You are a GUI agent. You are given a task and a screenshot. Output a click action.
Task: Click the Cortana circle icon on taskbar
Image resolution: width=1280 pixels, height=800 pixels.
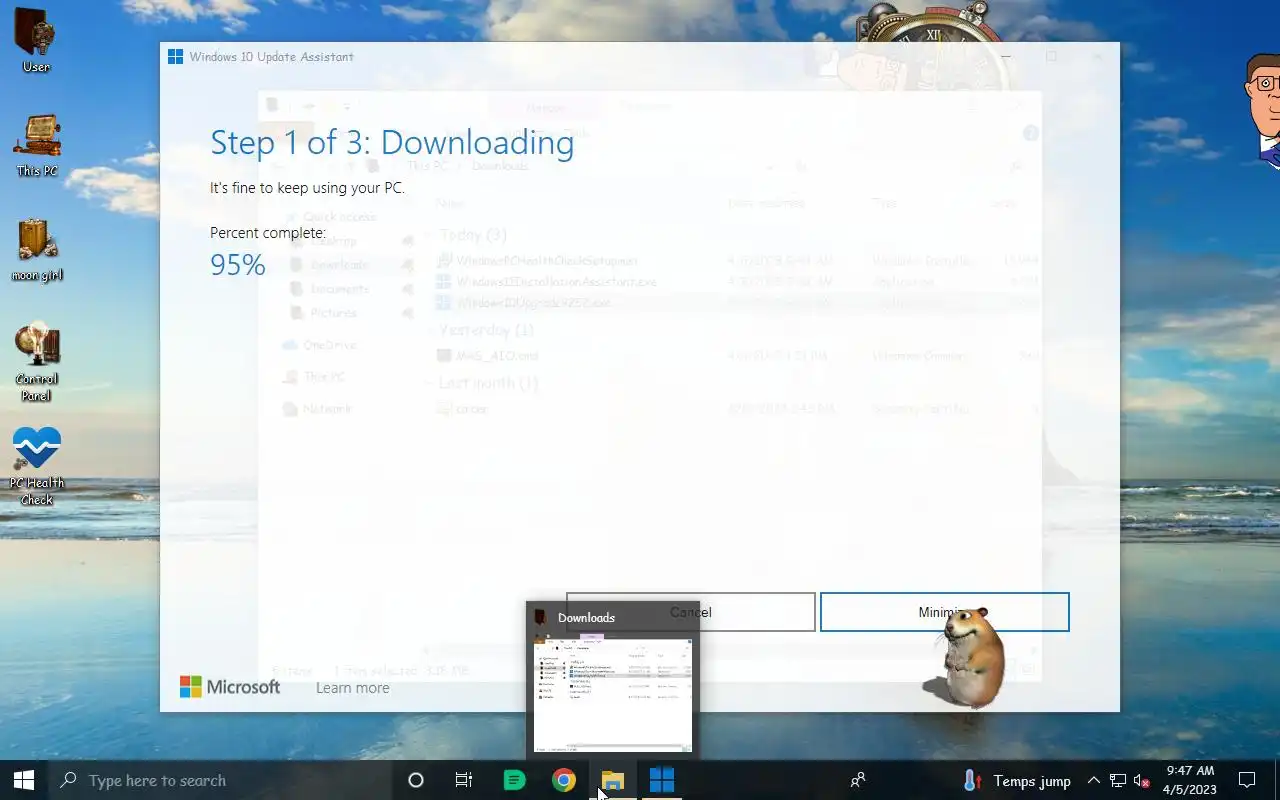click(x=416, y=780)
